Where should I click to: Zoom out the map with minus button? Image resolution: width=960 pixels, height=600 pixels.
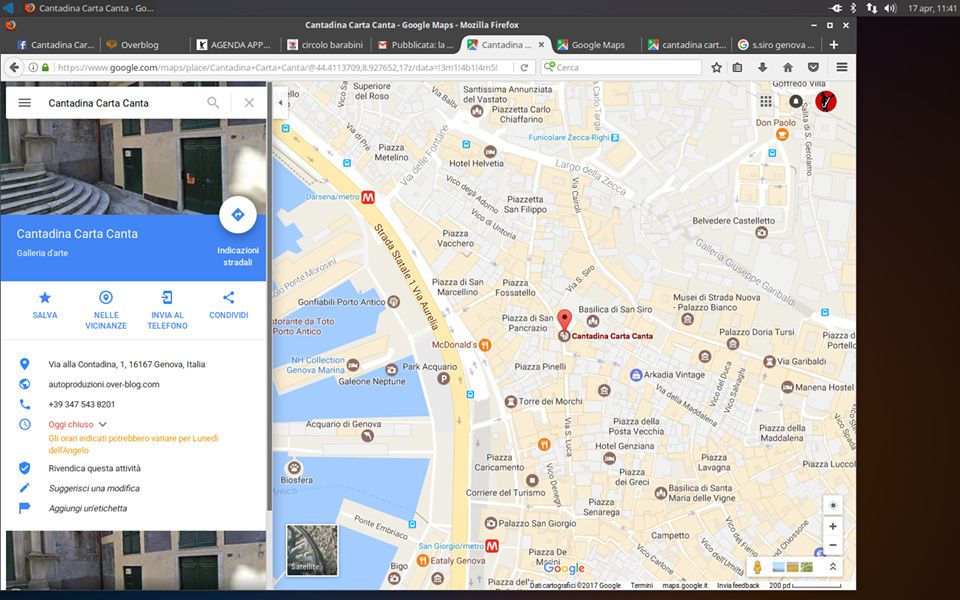click(x=833, y=545)
